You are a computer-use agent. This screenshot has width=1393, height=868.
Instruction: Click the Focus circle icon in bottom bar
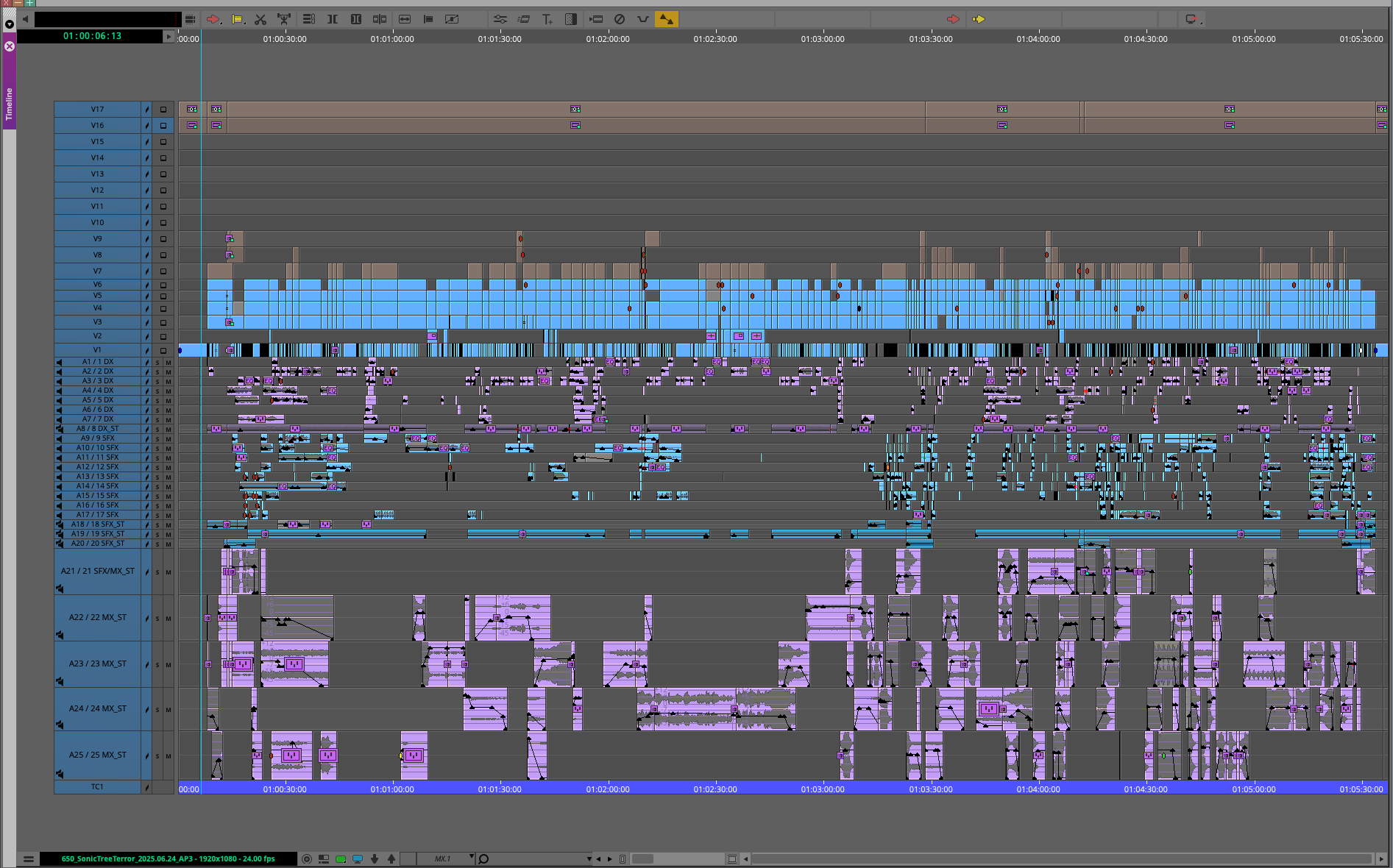(307, 858)
